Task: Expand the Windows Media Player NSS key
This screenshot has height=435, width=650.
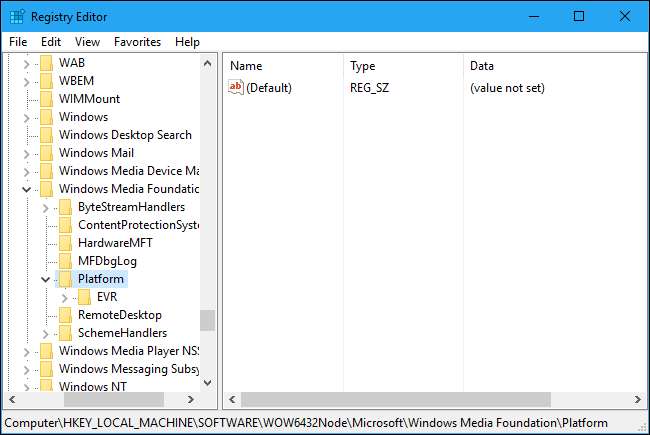Action: coord(27,352)
